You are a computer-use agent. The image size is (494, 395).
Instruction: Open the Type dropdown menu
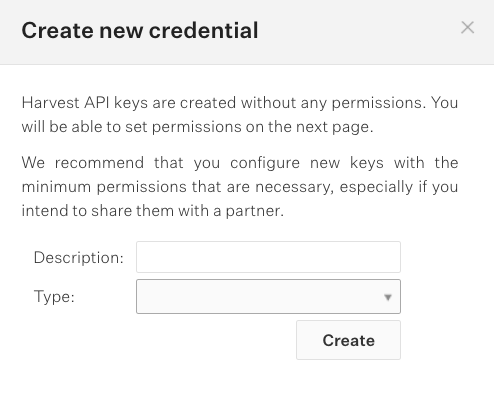pyautogui.click(x=268, y=296)
